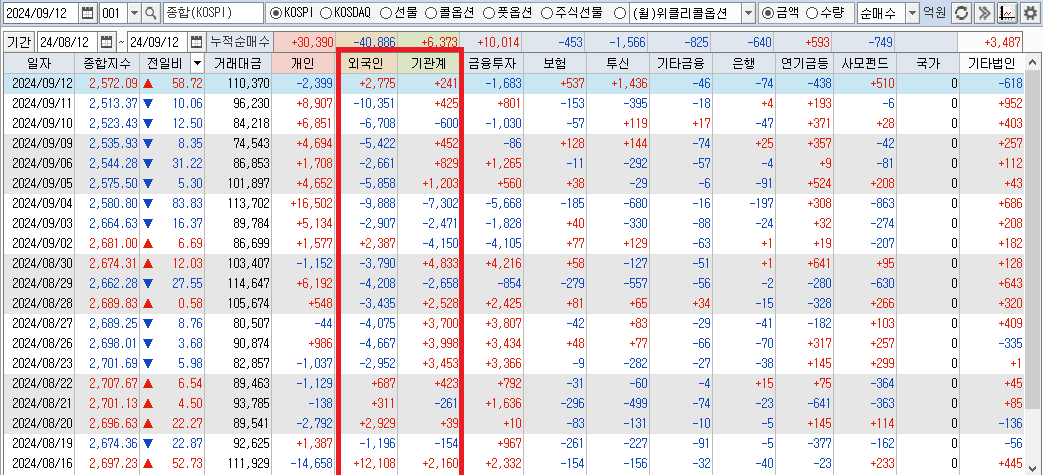Click cumulative 기타법인 value +3,487
1043x475 pixels.
point(1002,42)
